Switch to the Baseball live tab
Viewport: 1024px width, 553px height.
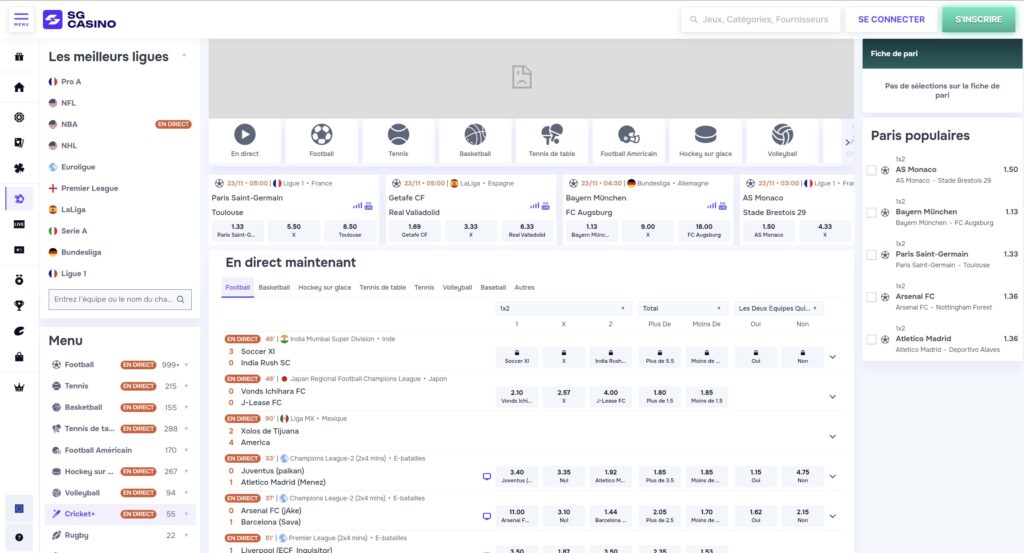tap(493, 287)
